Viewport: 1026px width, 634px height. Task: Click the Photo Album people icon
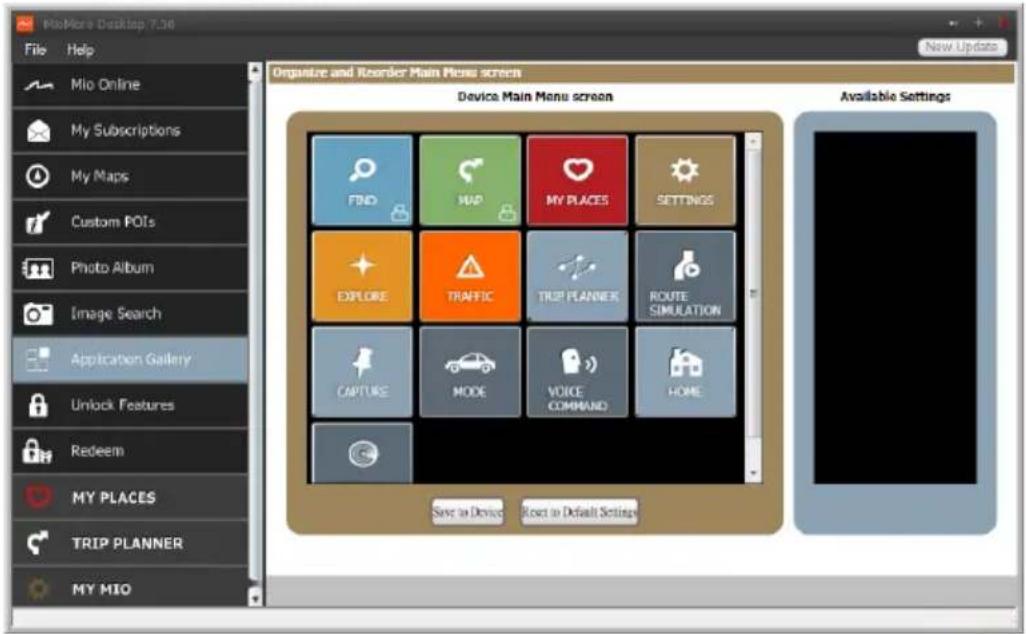click(x=38, y=268)
